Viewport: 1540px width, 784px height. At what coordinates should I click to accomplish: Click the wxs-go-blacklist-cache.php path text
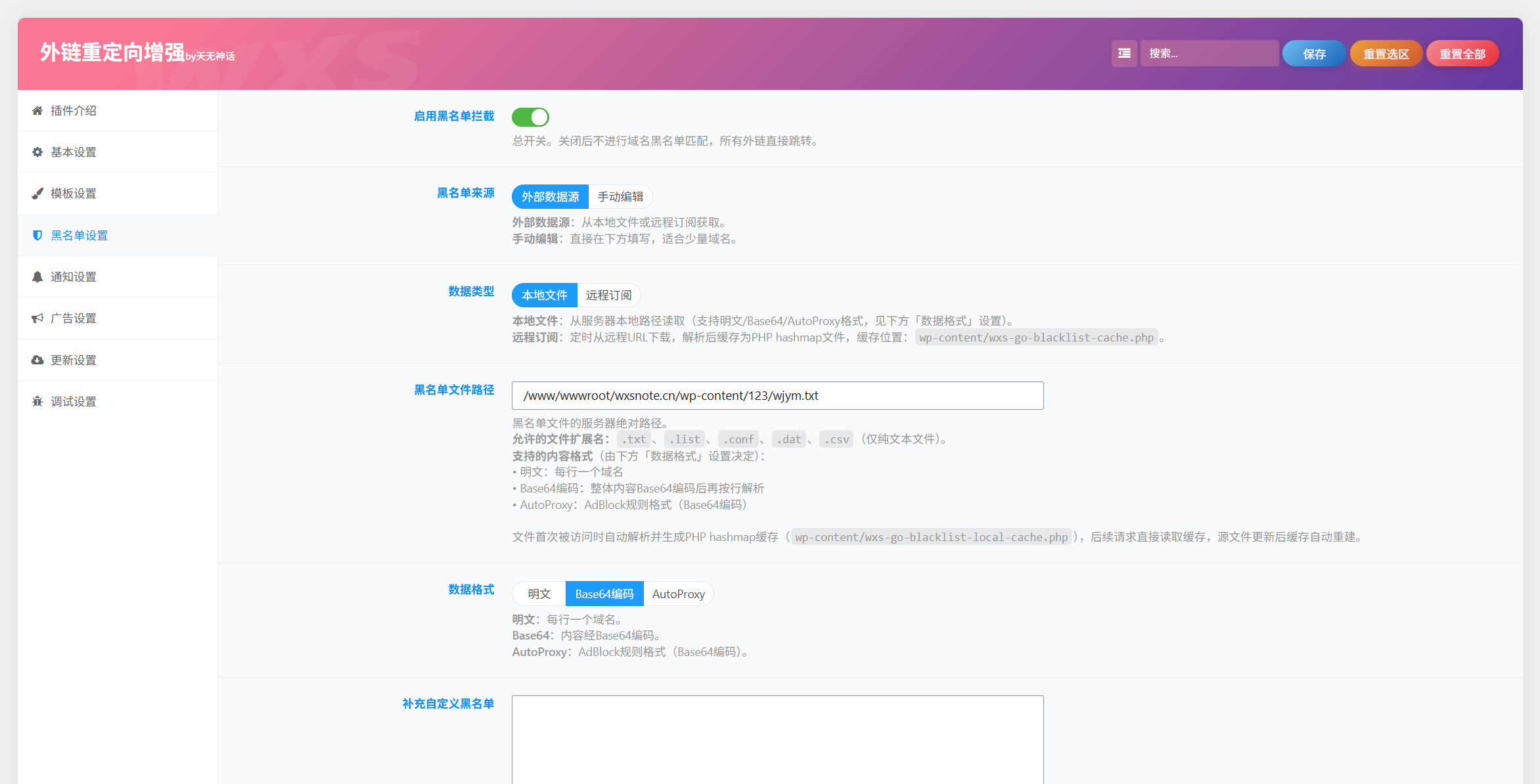(x=1036, y=338)
